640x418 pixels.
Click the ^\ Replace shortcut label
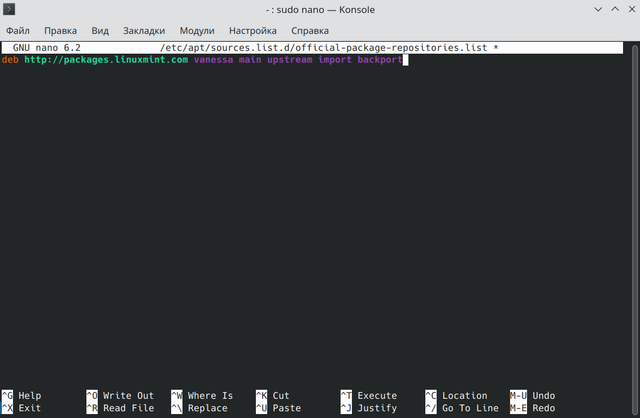tap(199, 408)
